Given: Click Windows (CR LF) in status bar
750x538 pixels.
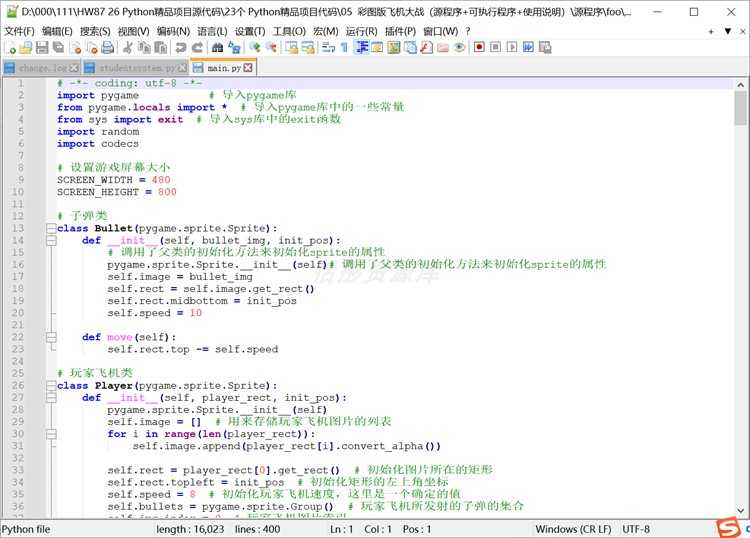Looking at the screenshot, I should [573, 529].
